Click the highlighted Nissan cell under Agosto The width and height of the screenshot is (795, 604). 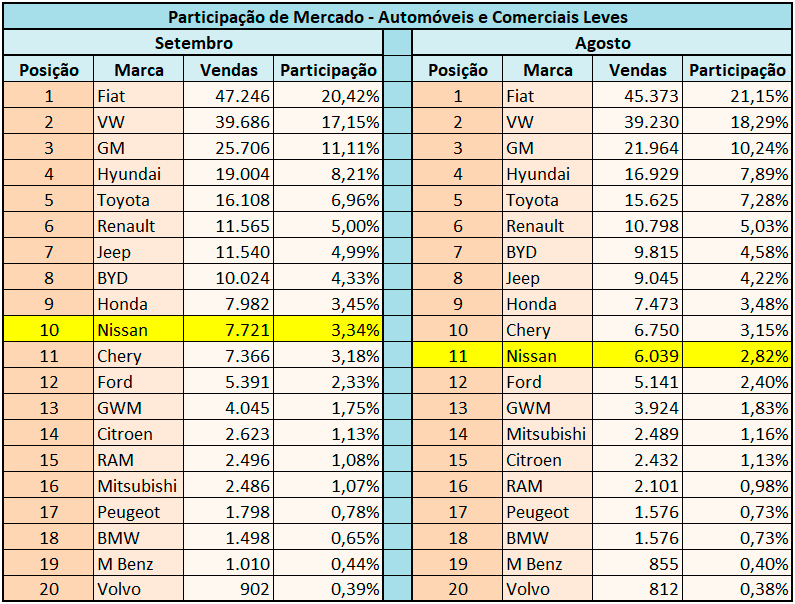pos(548,356)
